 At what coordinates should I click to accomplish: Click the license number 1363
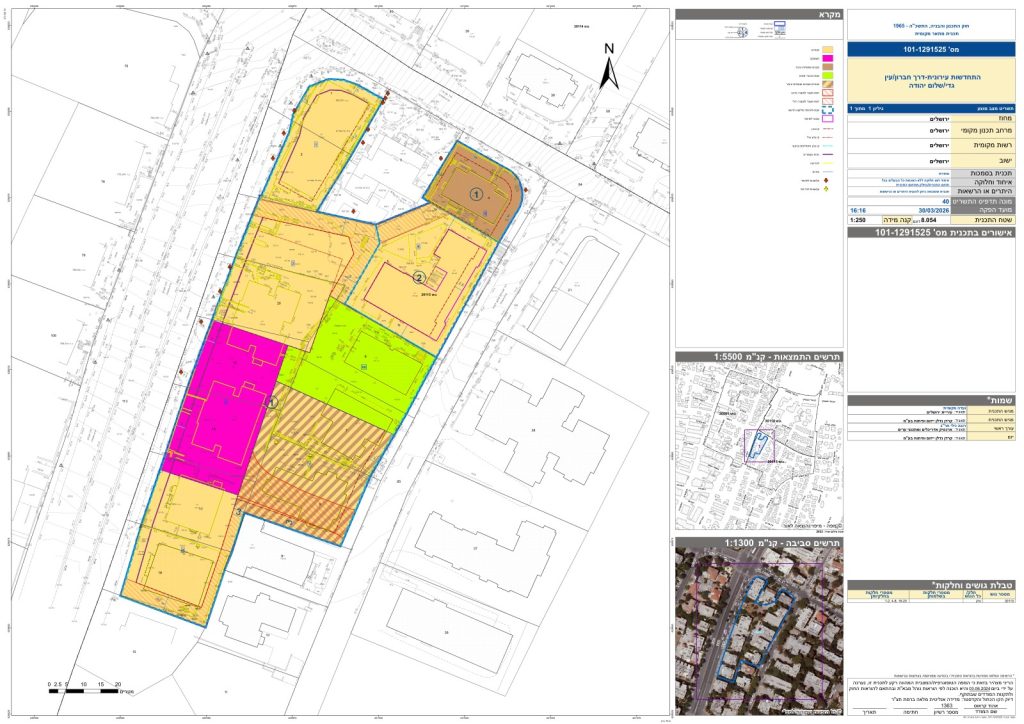point(946,705)
